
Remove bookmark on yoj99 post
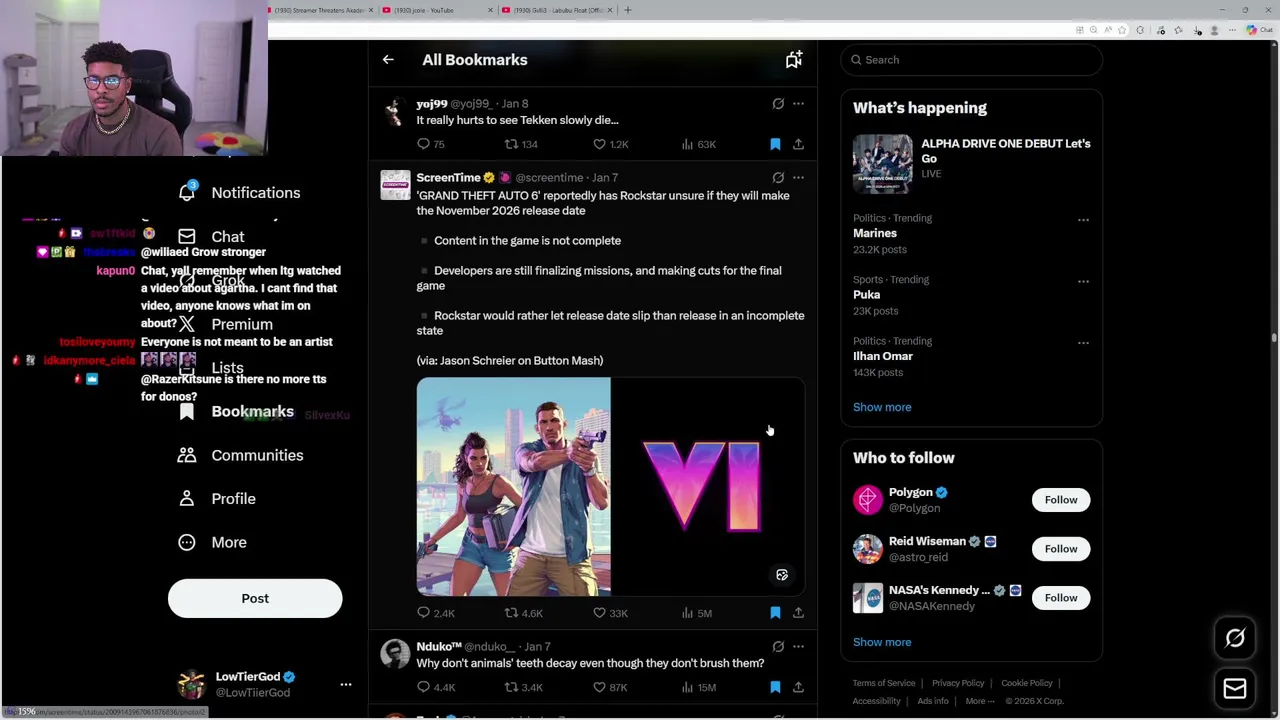[775, 144]
